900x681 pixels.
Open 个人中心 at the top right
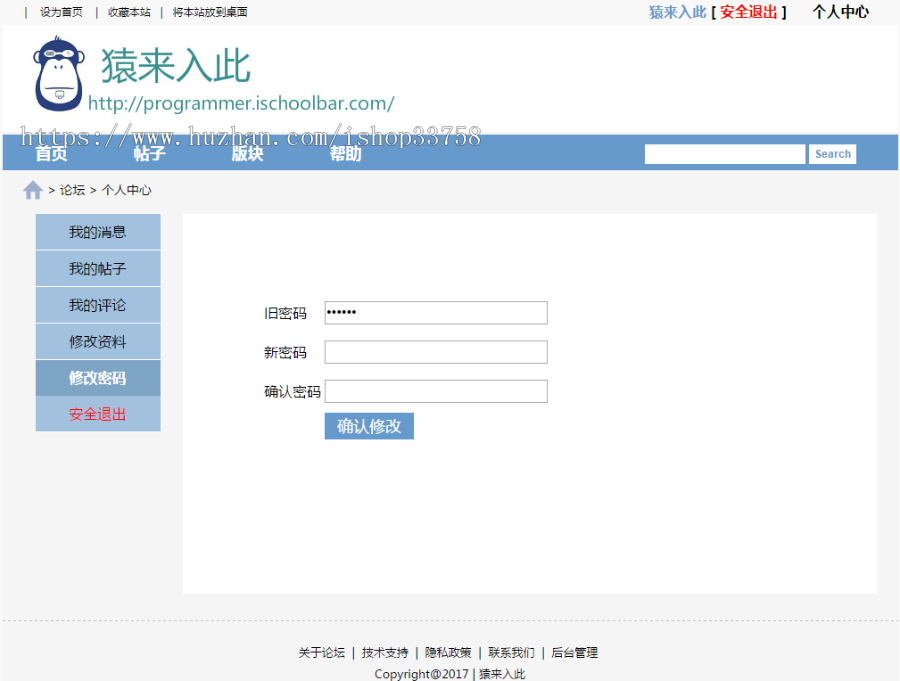point(840,11)
